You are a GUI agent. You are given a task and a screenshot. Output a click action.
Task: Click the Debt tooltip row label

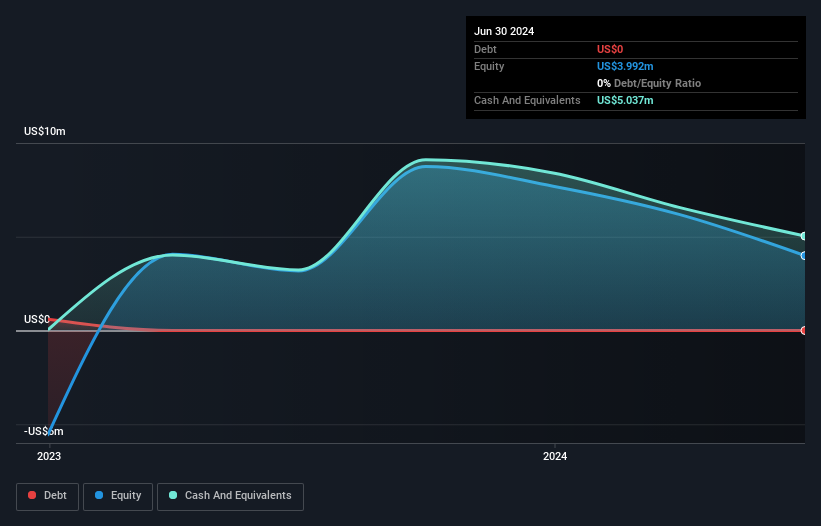click(x=485, y=49)
